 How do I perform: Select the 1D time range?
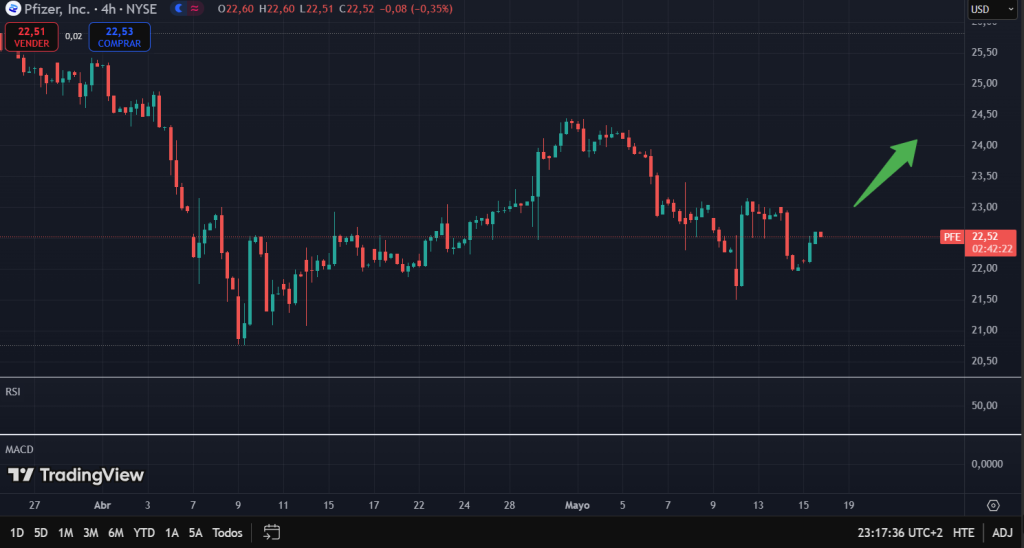tap(17, 533)
